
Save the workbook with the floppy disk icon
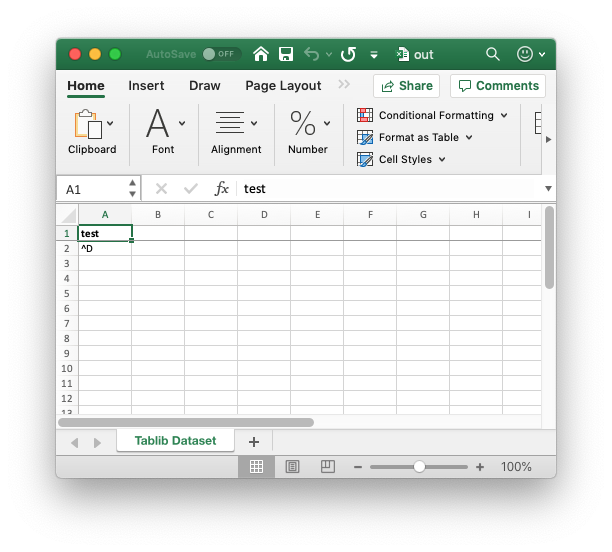(x=286, y=54)
